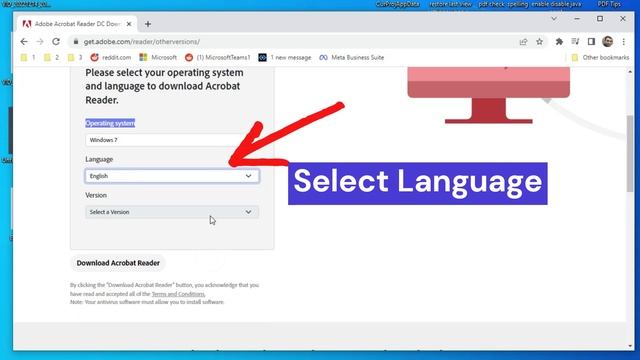
Task: Go back with the browser back arrow
Action: coord(24,42)
